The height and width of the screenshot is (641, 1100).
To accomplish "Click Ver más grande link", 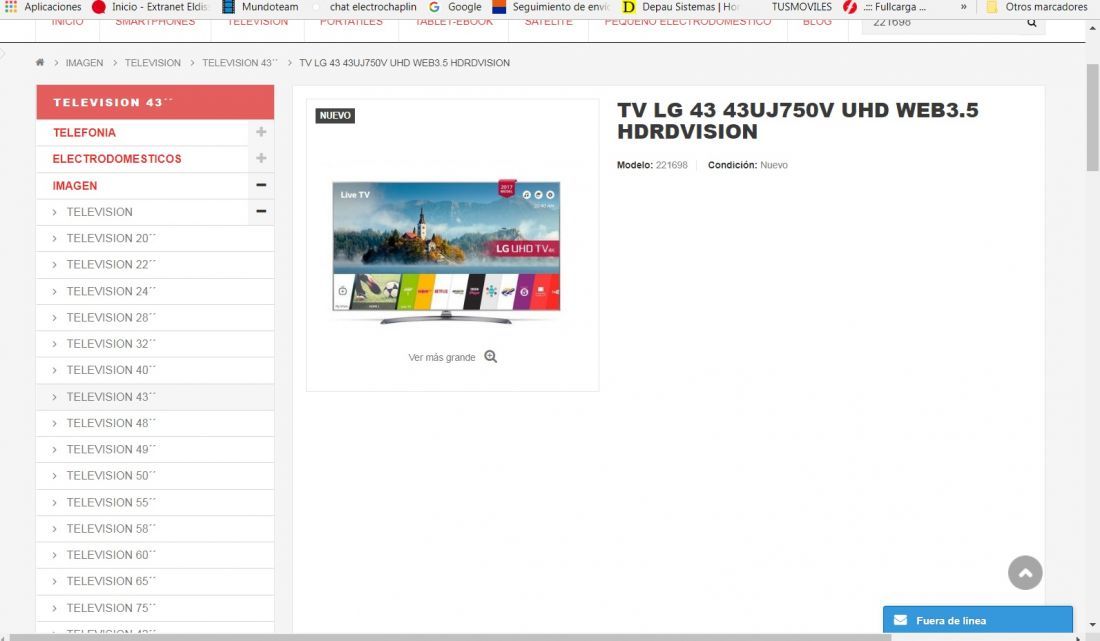I will click(x=442, y=357).
